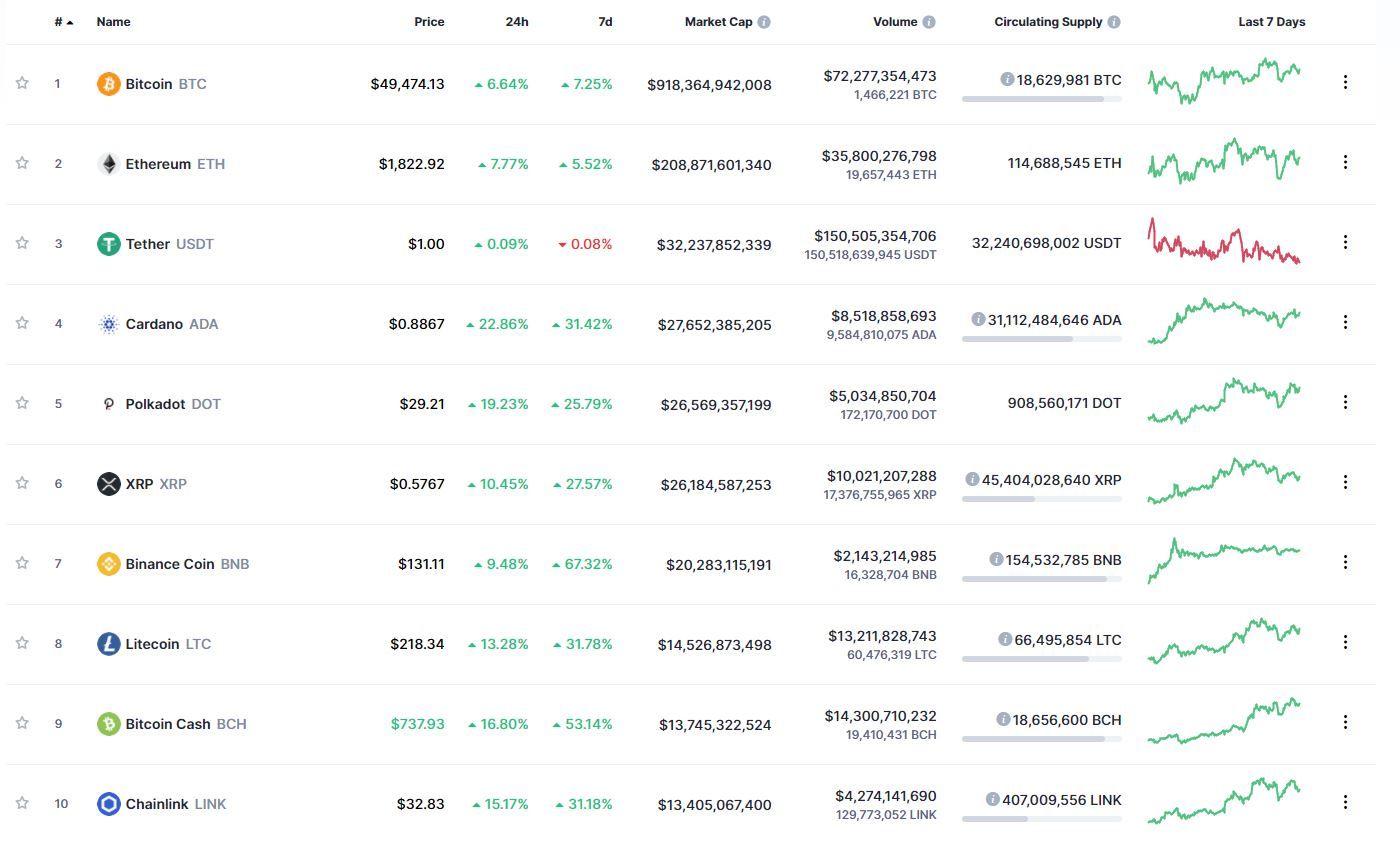This screenshot has height=842, width=1400.
Task: Favorite Polkadot using its star
Action: [x=22, y=403]
